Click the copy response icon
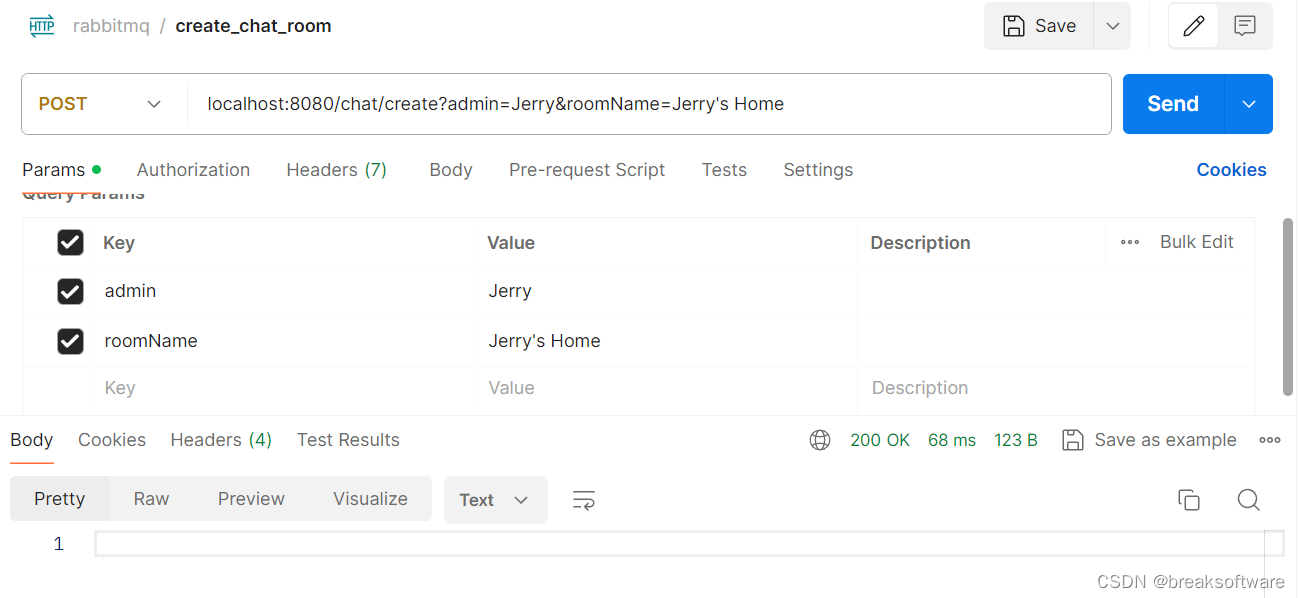This screenshot has width=1300, height=598. pos(1188,500)
